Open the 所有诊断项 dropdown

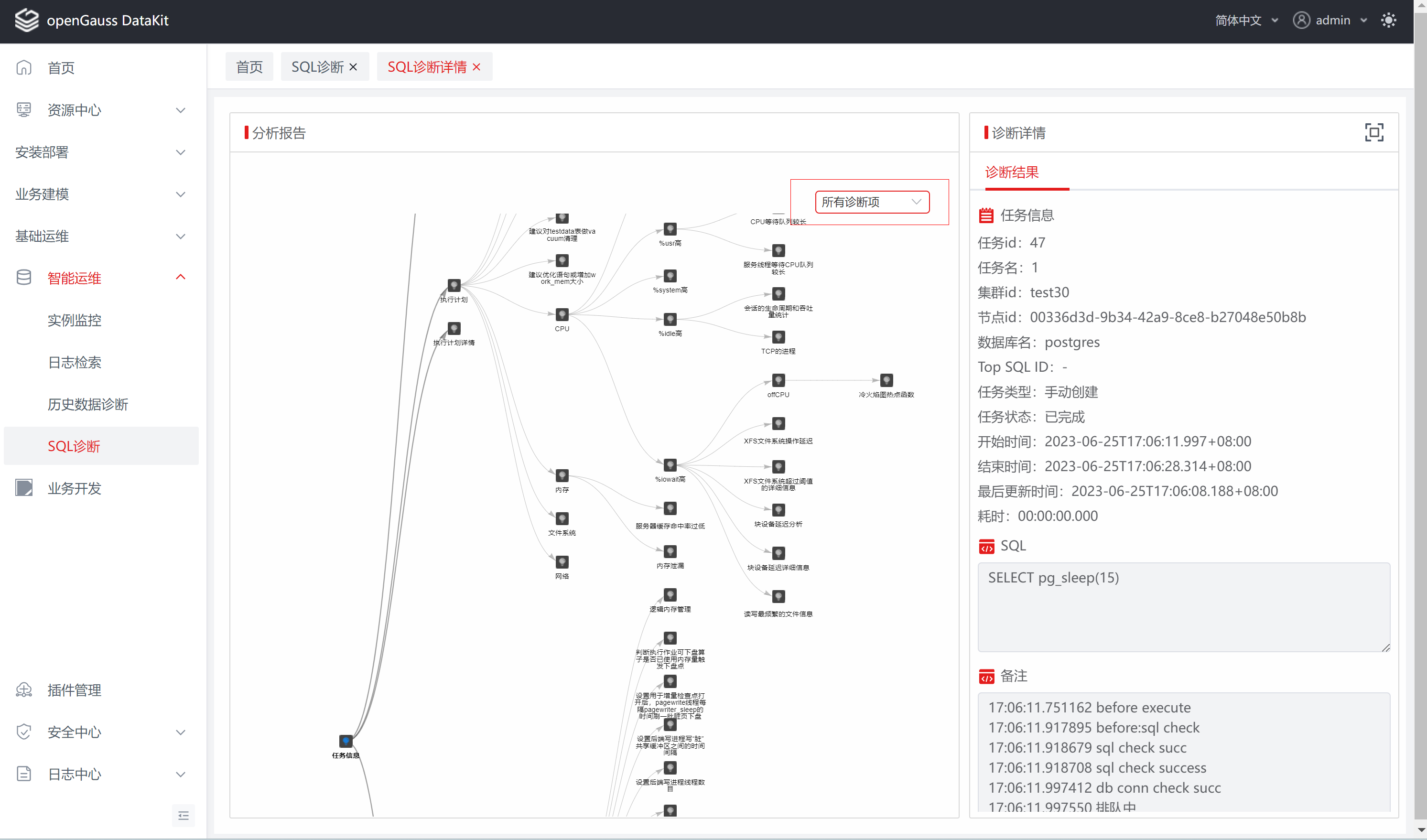coord(872,202)
